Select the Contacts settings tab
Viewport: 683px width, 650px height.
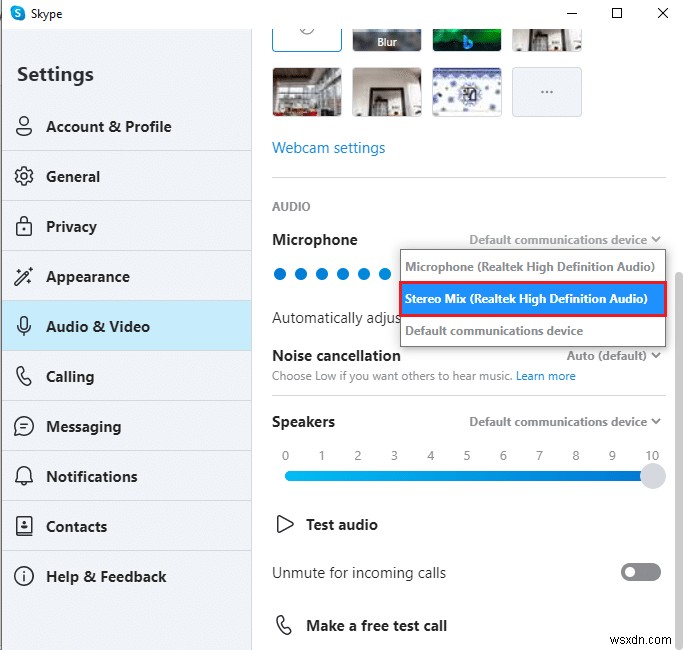pos(76,527)
